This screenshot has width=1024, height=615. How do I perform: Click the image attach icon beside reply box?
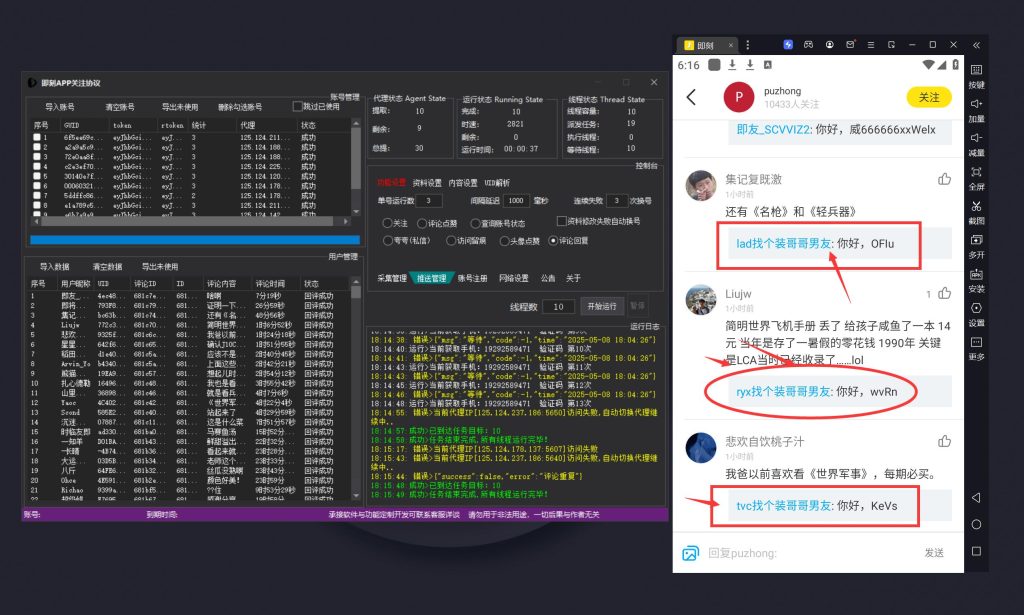[689, 553]
